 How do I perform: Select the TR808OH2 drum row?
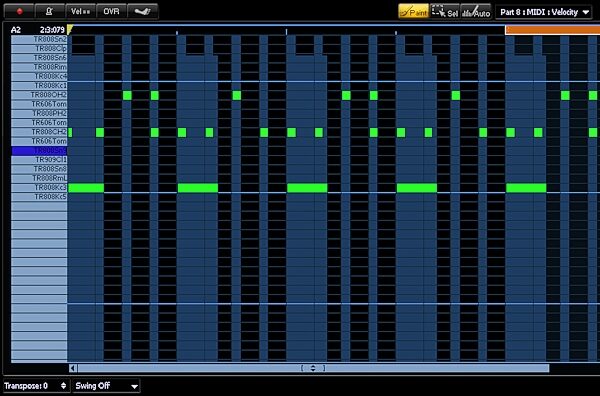39,95
